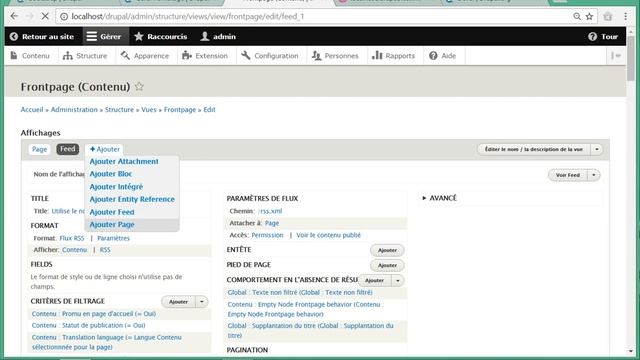The width and height of the screenshot is (640, 360).
Task: Click the + Ajouter display button
Action: (105, 149)
